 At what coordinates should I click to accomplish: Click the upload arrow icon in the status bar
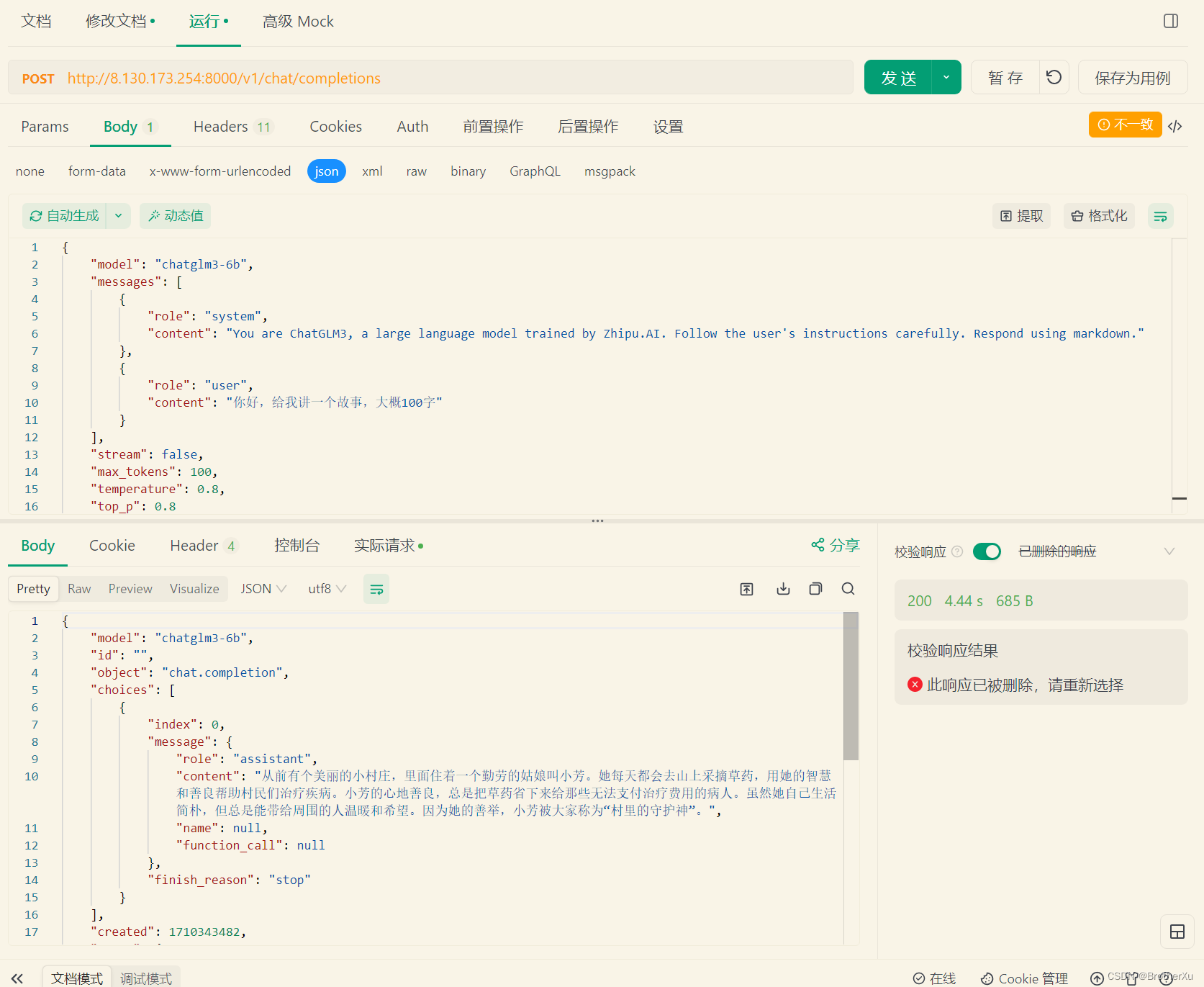pos(1097,978)
